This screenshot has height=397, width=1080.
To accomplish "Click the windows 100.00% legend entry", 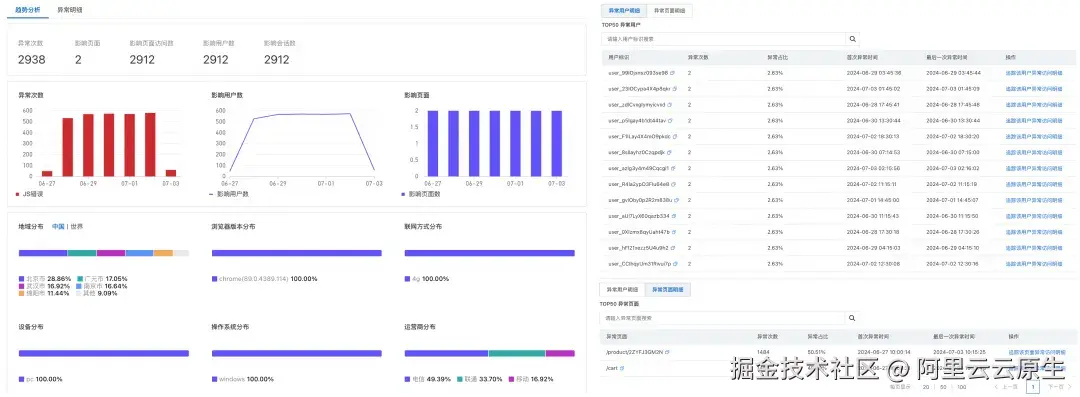I will (242, 379).
